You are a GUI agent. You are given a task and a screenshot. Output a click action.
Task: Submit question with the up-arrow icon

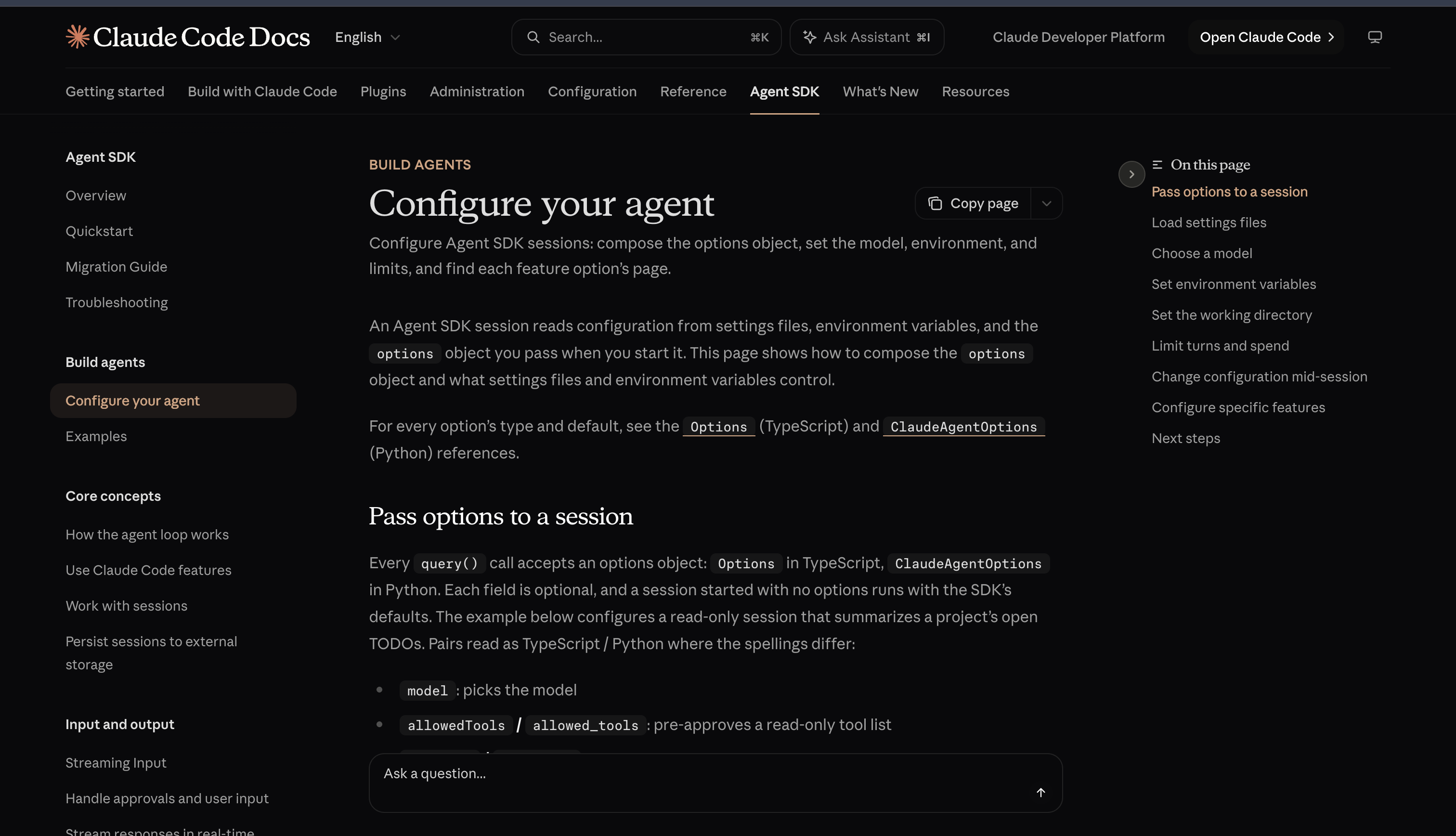coord(1040,792)
